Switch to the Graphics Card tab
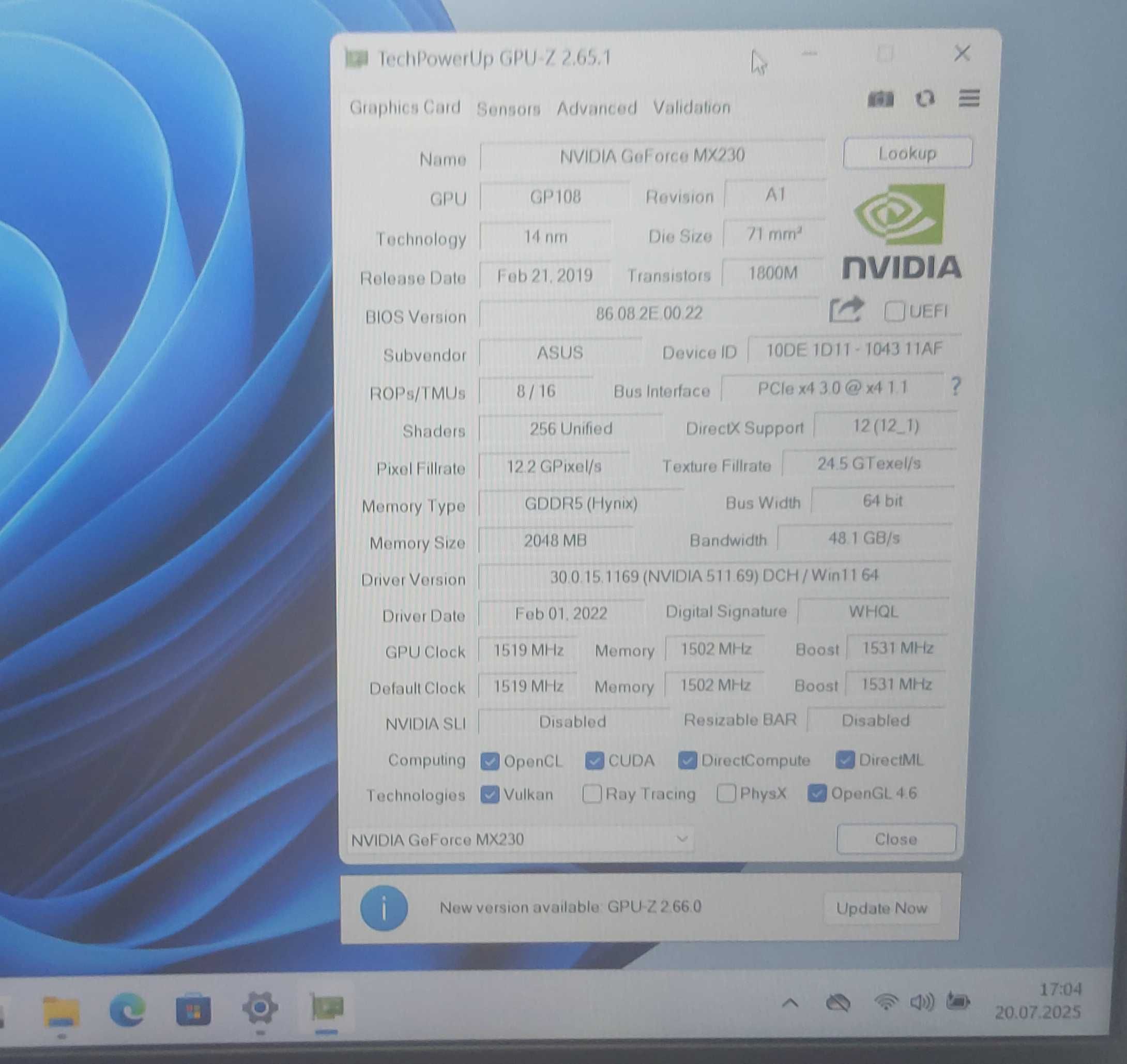The height and width of the screenshot is (1064, 1127). pyautogui.click(x=405, y=107)
